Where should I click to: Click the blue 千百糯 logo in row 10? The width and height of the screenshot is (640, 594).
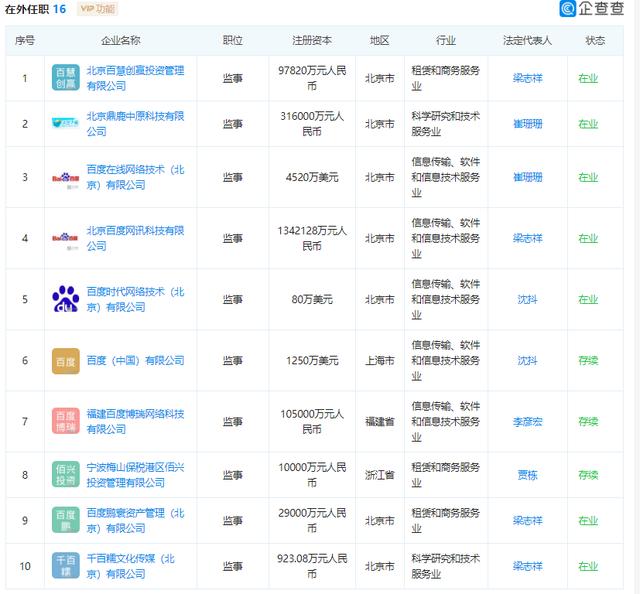[66, 566]
